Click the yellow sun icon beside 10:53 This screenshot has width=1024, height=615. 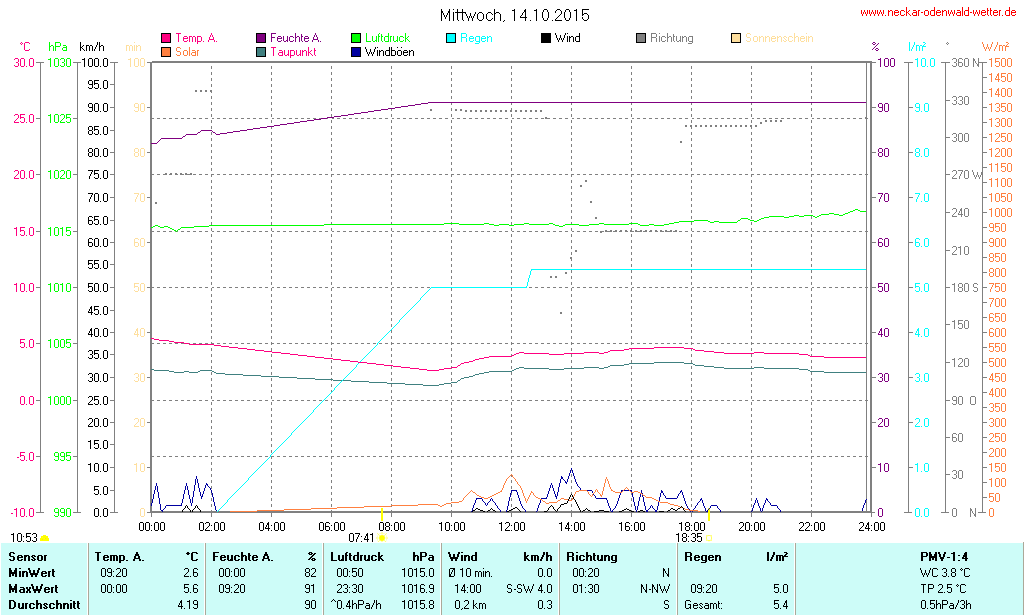tap(44, 539)
